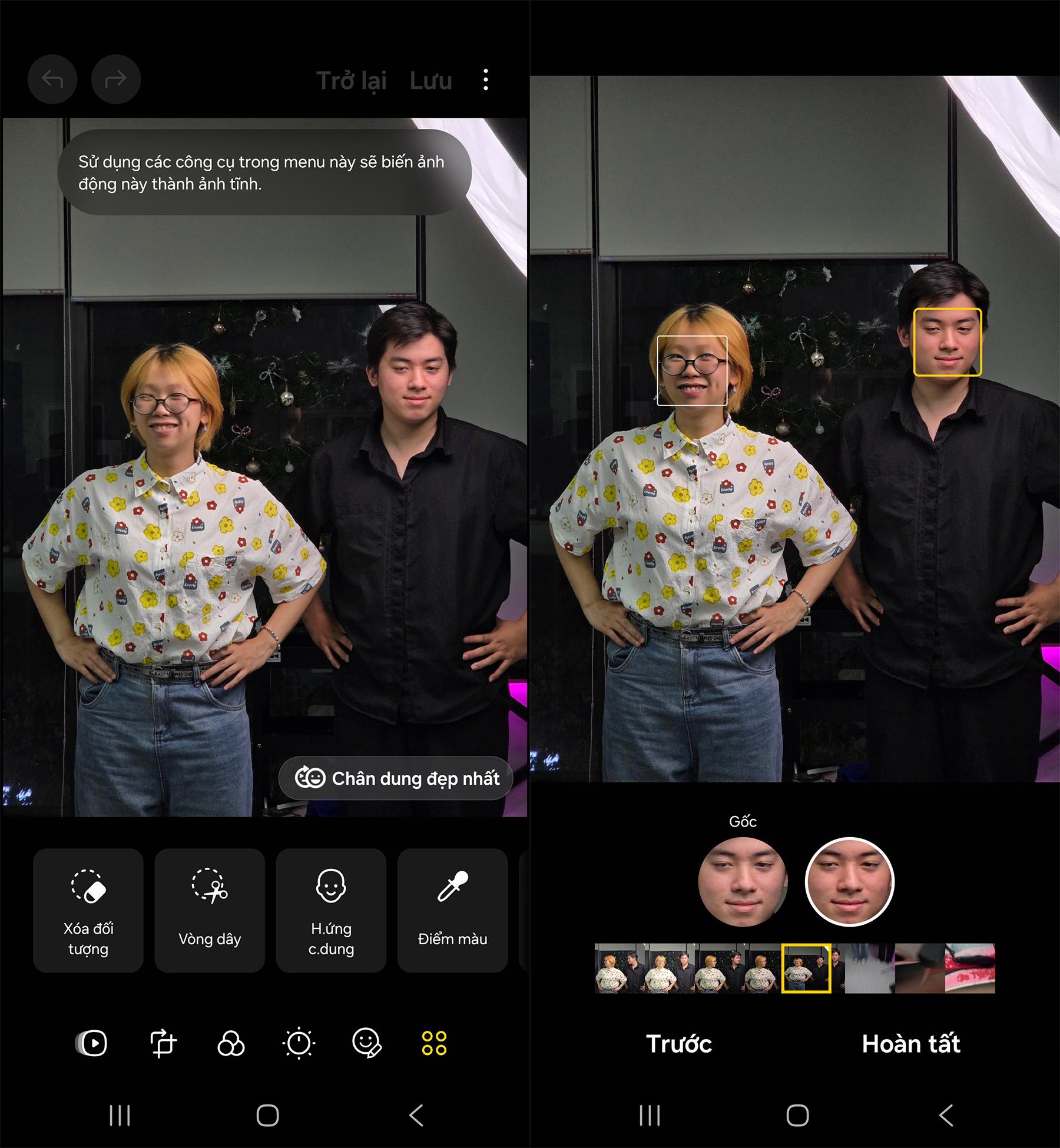Select the Điểm màu color dropper tool
The width and height of the screenshot is (1060, 1148).
point(452,910)
